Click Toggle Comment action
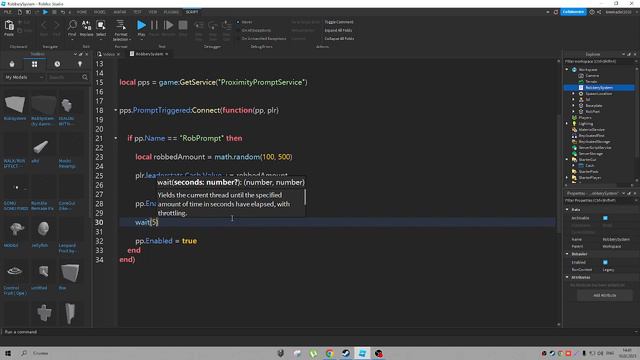 (339, 22)
